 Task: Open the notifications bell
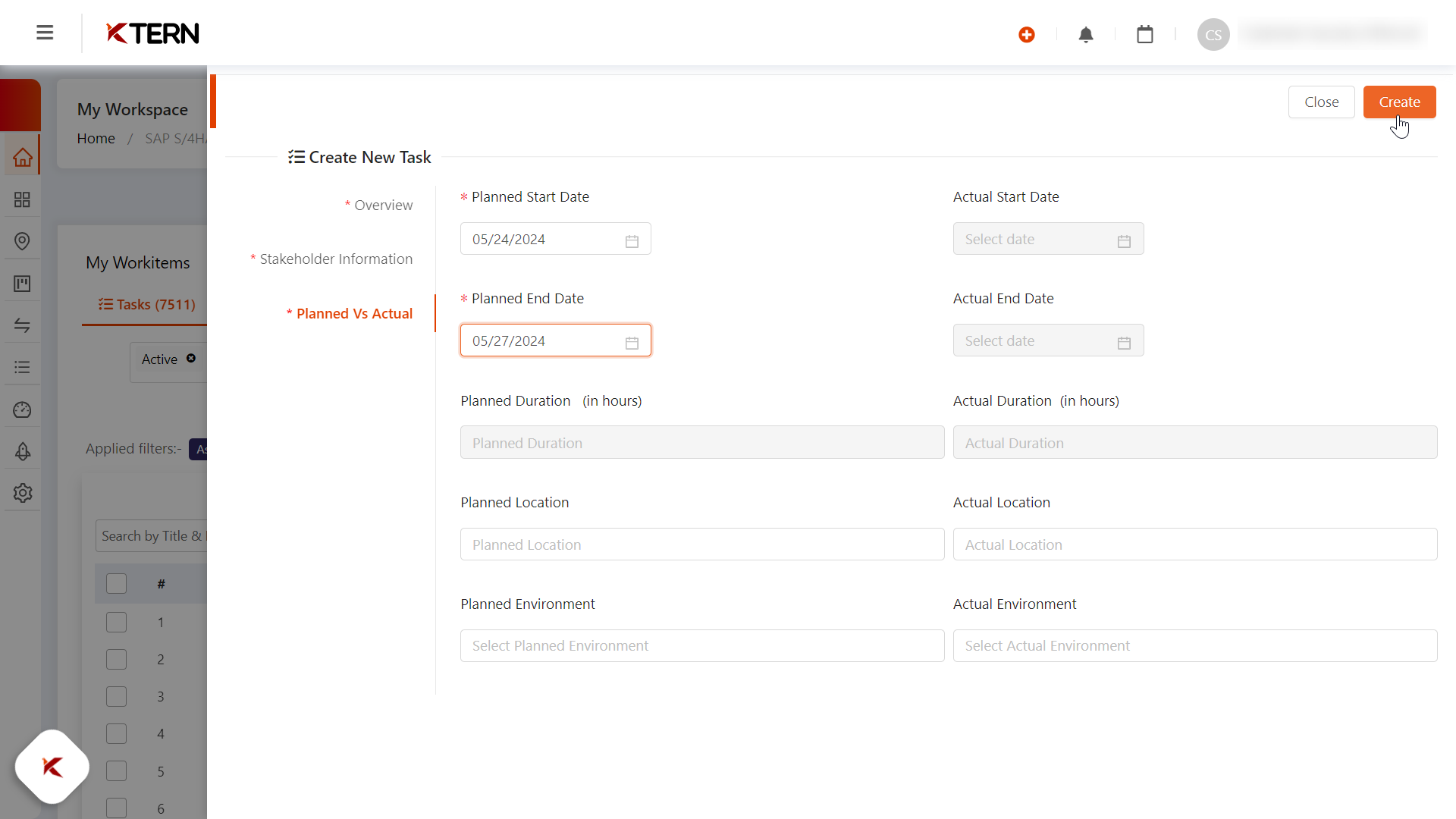tap(1086, 35)
